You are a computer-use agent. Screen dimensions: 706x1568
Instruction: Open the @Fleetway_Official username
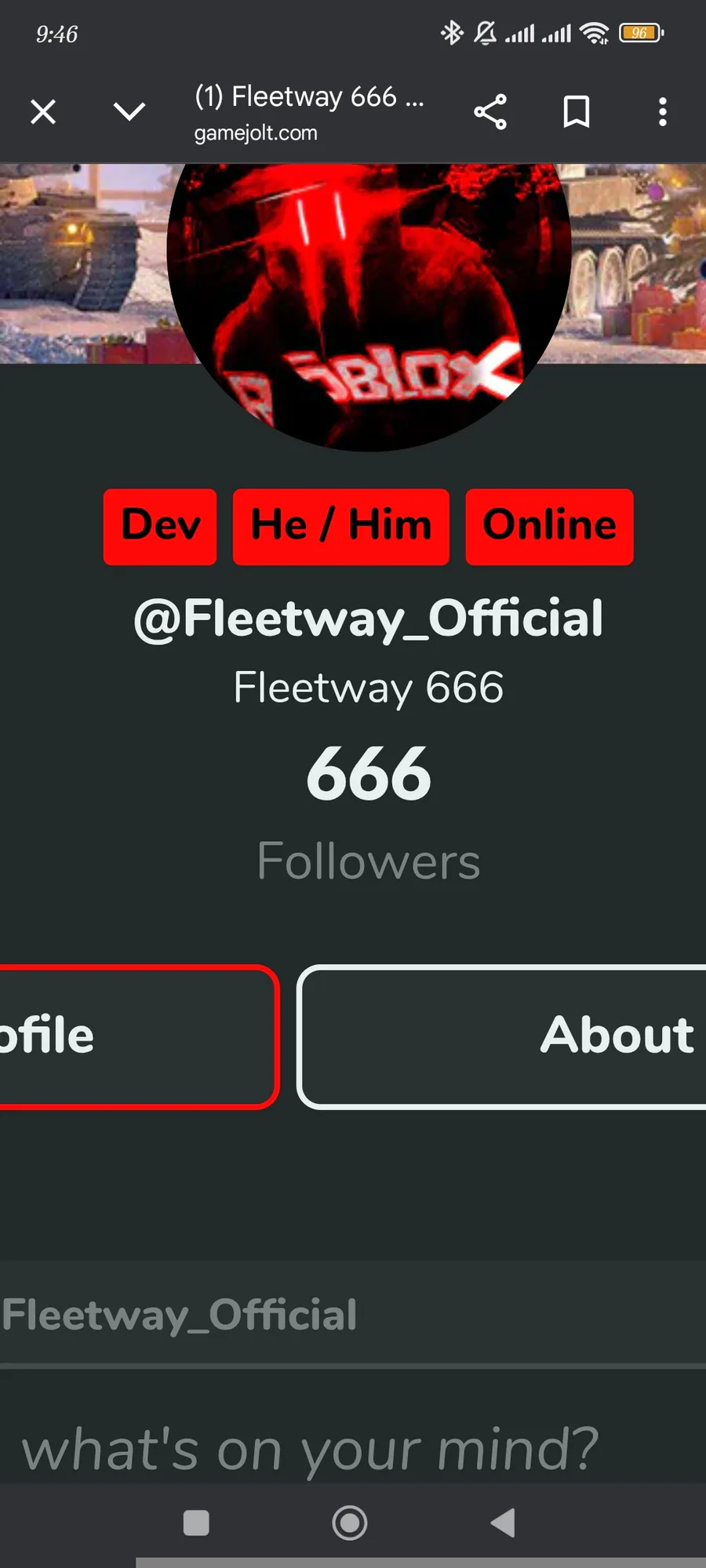369,619
